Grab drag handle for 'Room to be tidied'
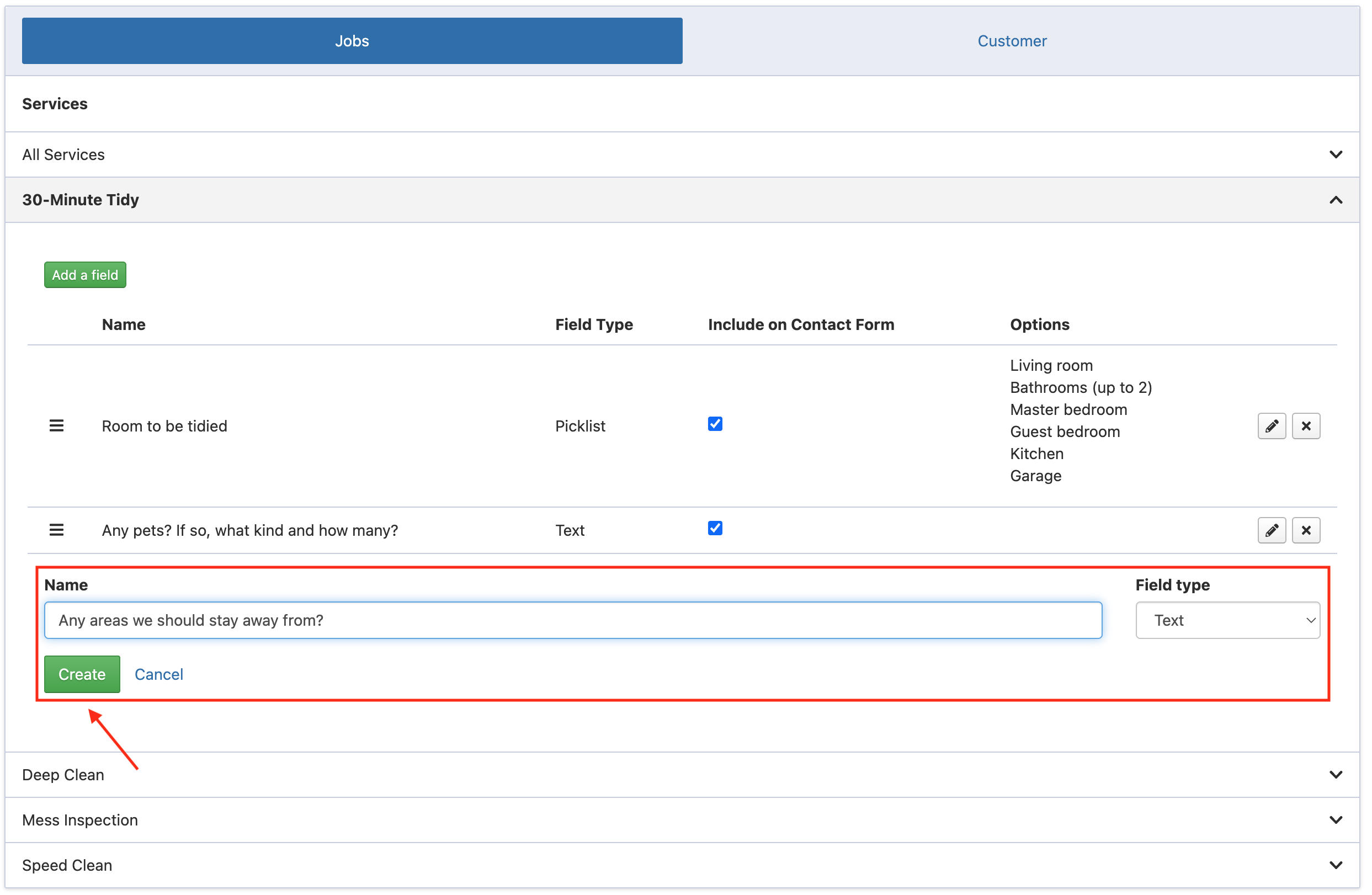The width and height of the screenshot is (1372, 895). click(x=56, y=427)
